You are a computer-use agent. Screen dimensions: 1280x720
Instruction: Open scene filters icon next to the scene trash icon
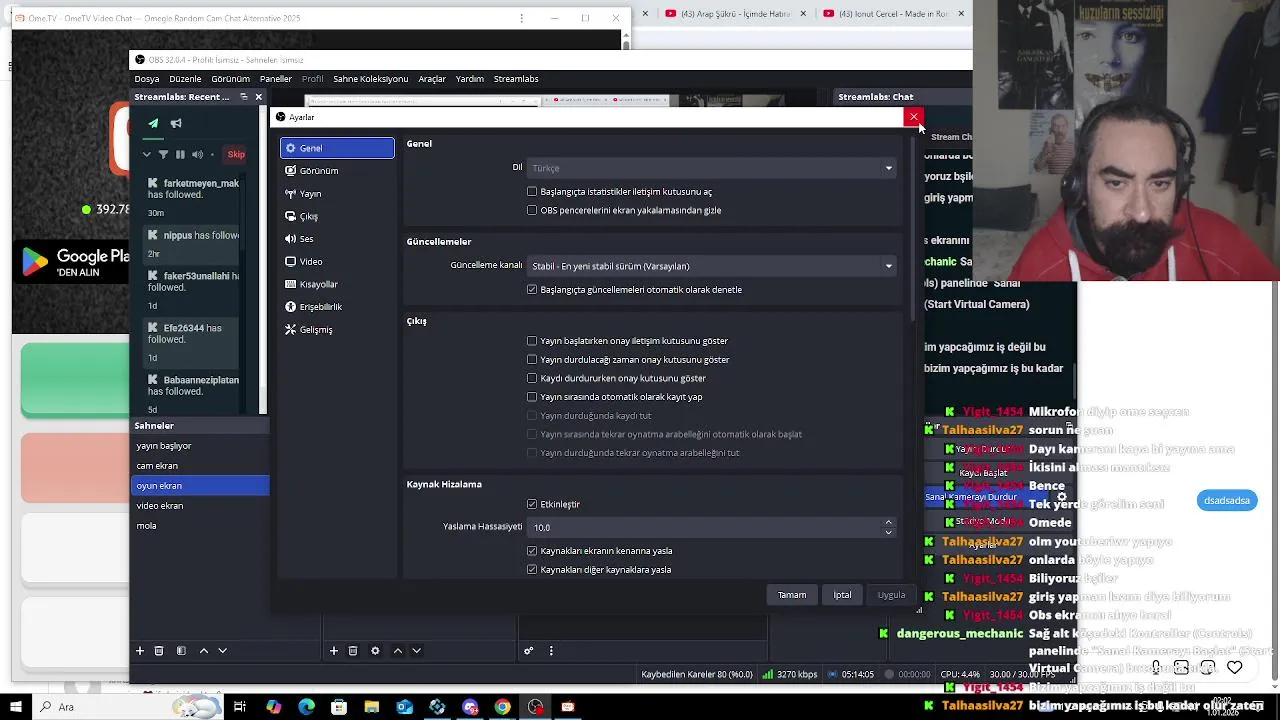pos(181,651)
